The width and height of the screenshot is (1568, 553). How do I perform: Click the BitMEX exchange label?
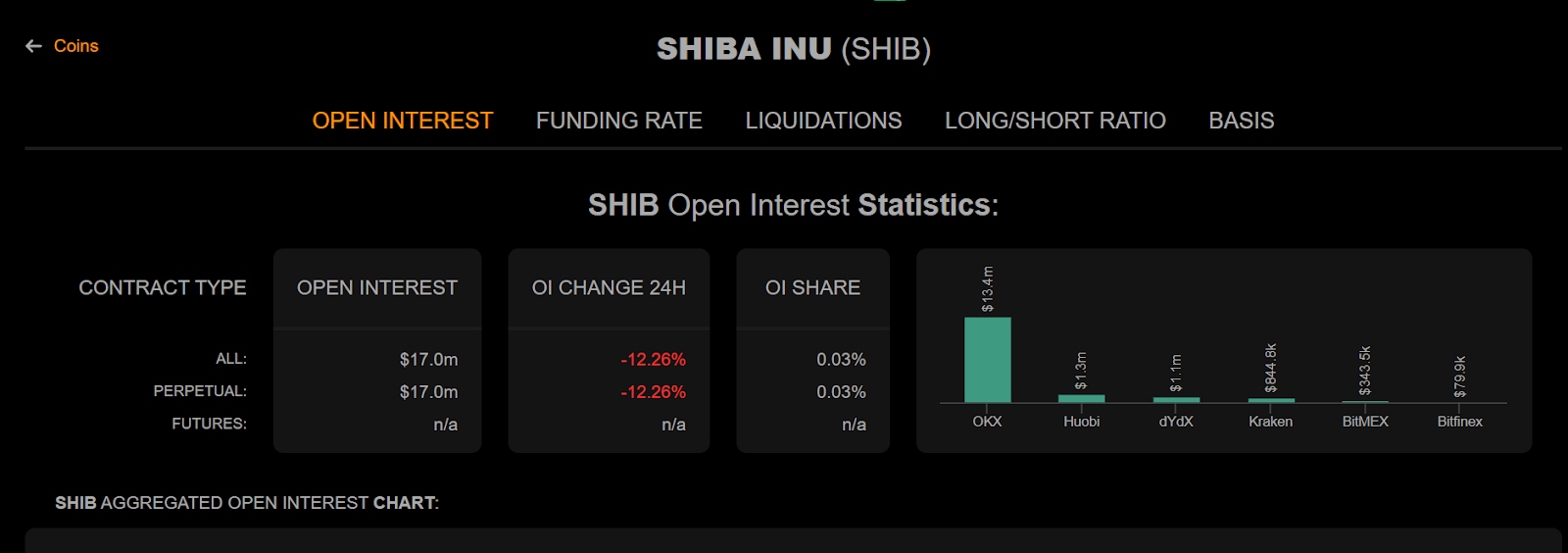point(1365,422)
